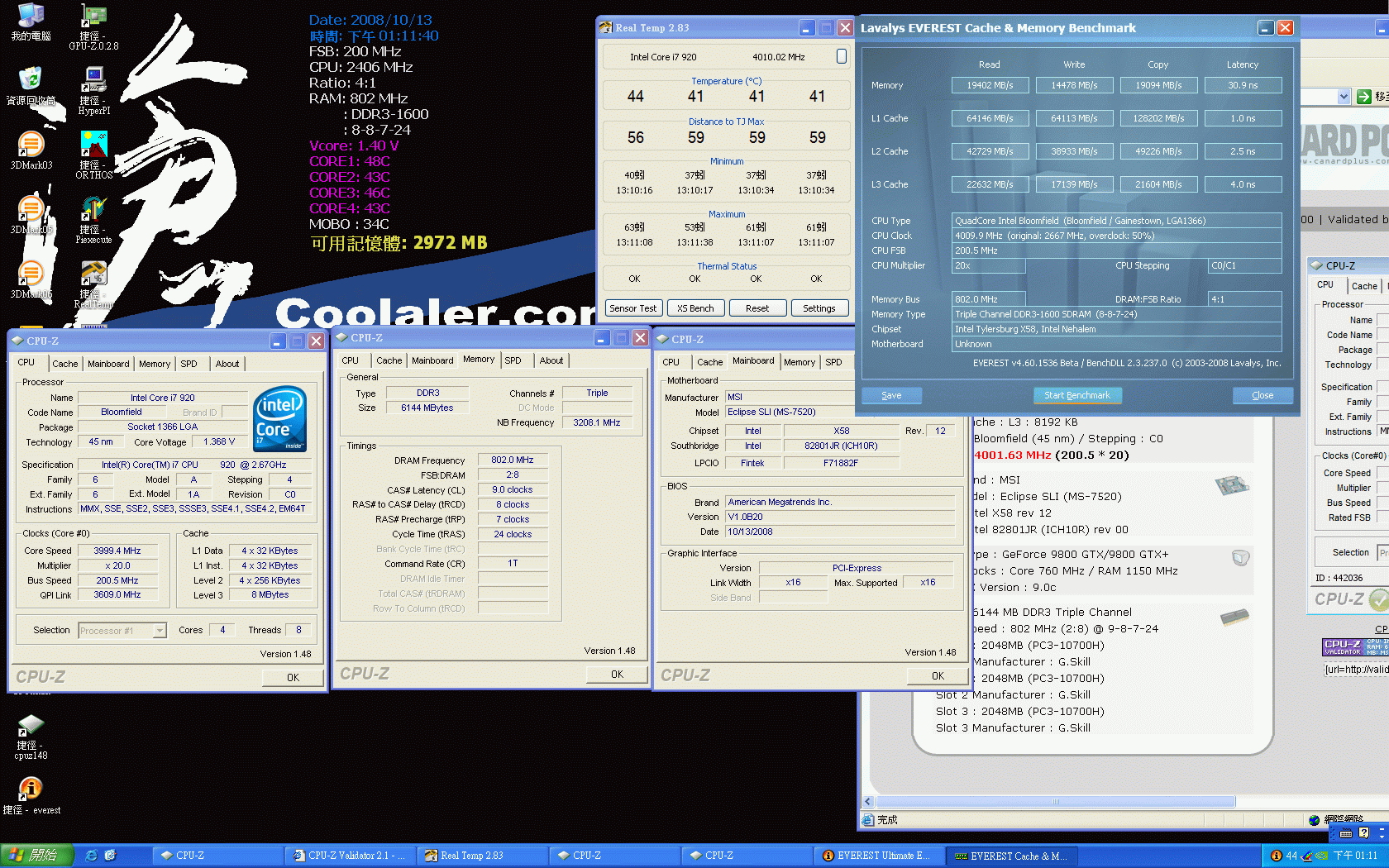Click the Start (開始) button
1389x868 pixels.
click(x=37, y=856)
